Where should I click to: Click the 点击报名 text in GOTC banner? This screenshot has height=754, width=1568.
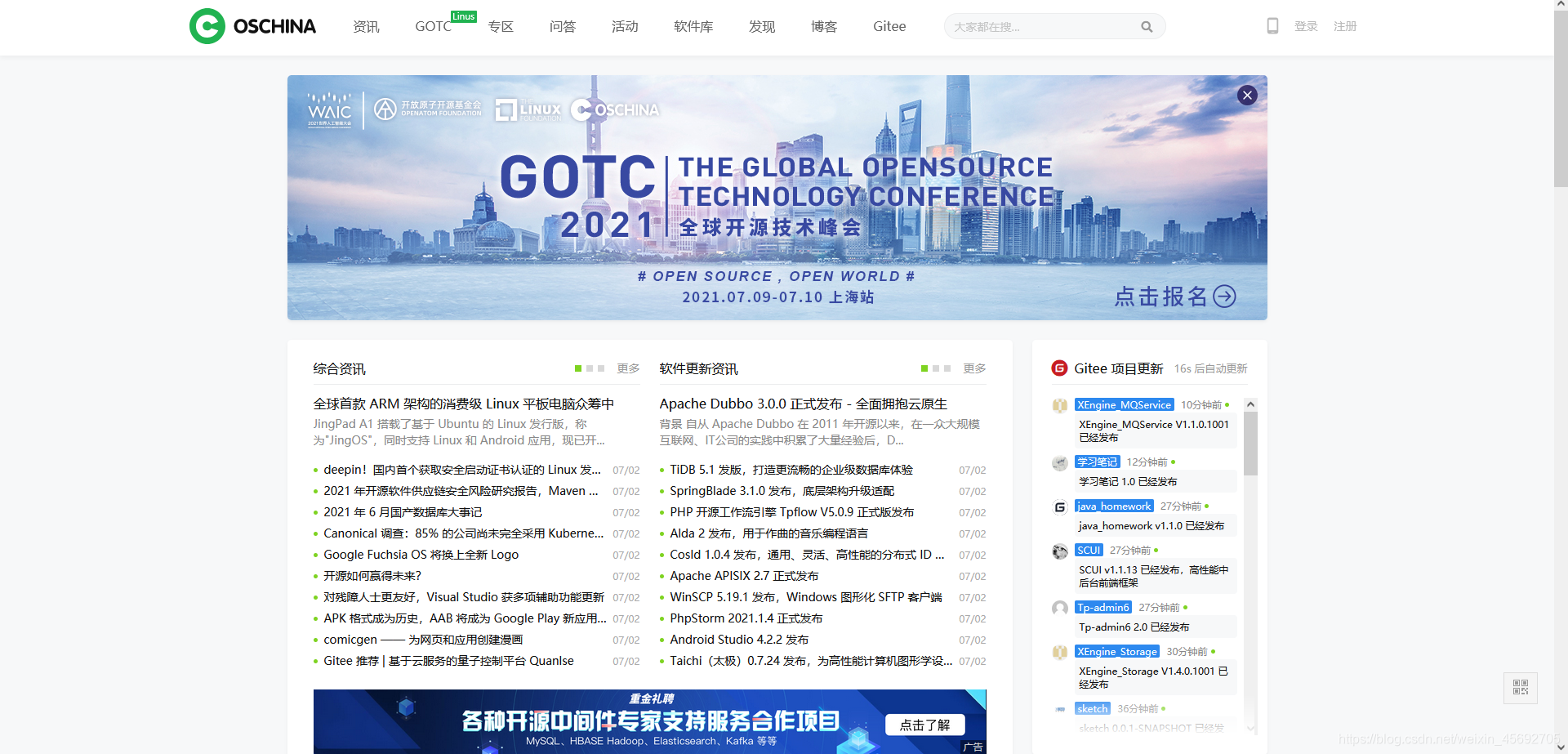pos(1160,296)
